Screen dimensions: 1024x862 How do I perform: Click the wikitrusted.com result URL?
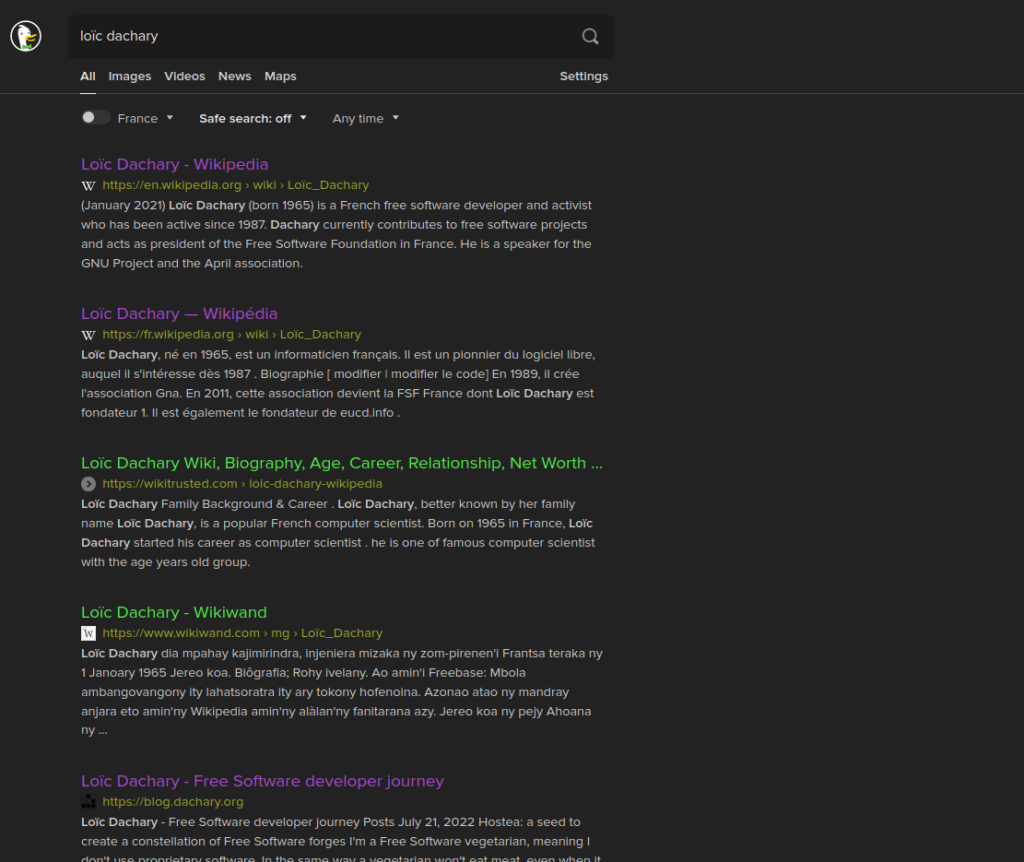pyautogui.click(x=242, y=484)
